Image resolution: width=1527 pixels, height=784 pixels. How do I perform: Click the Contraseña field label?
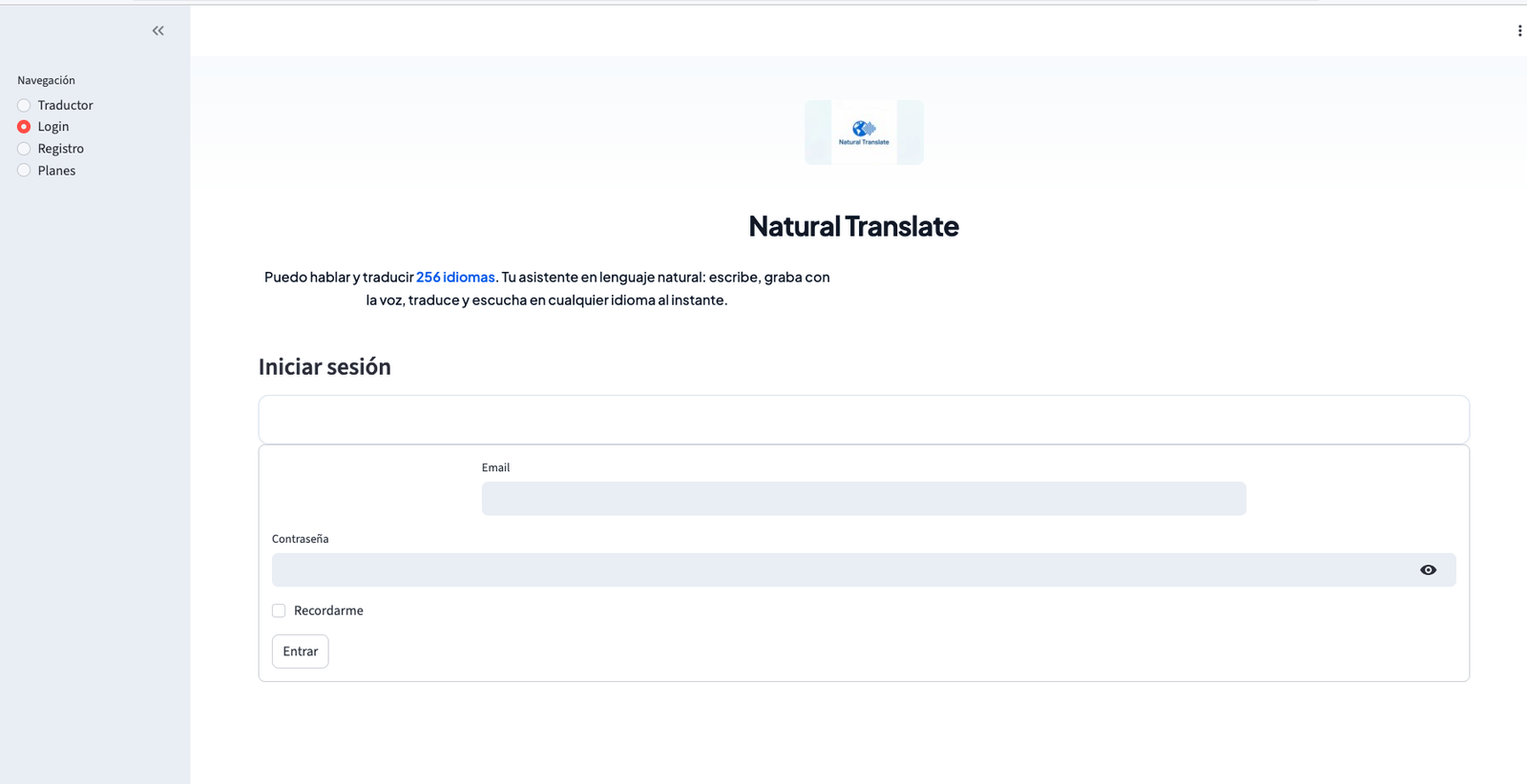coord(300,539)
